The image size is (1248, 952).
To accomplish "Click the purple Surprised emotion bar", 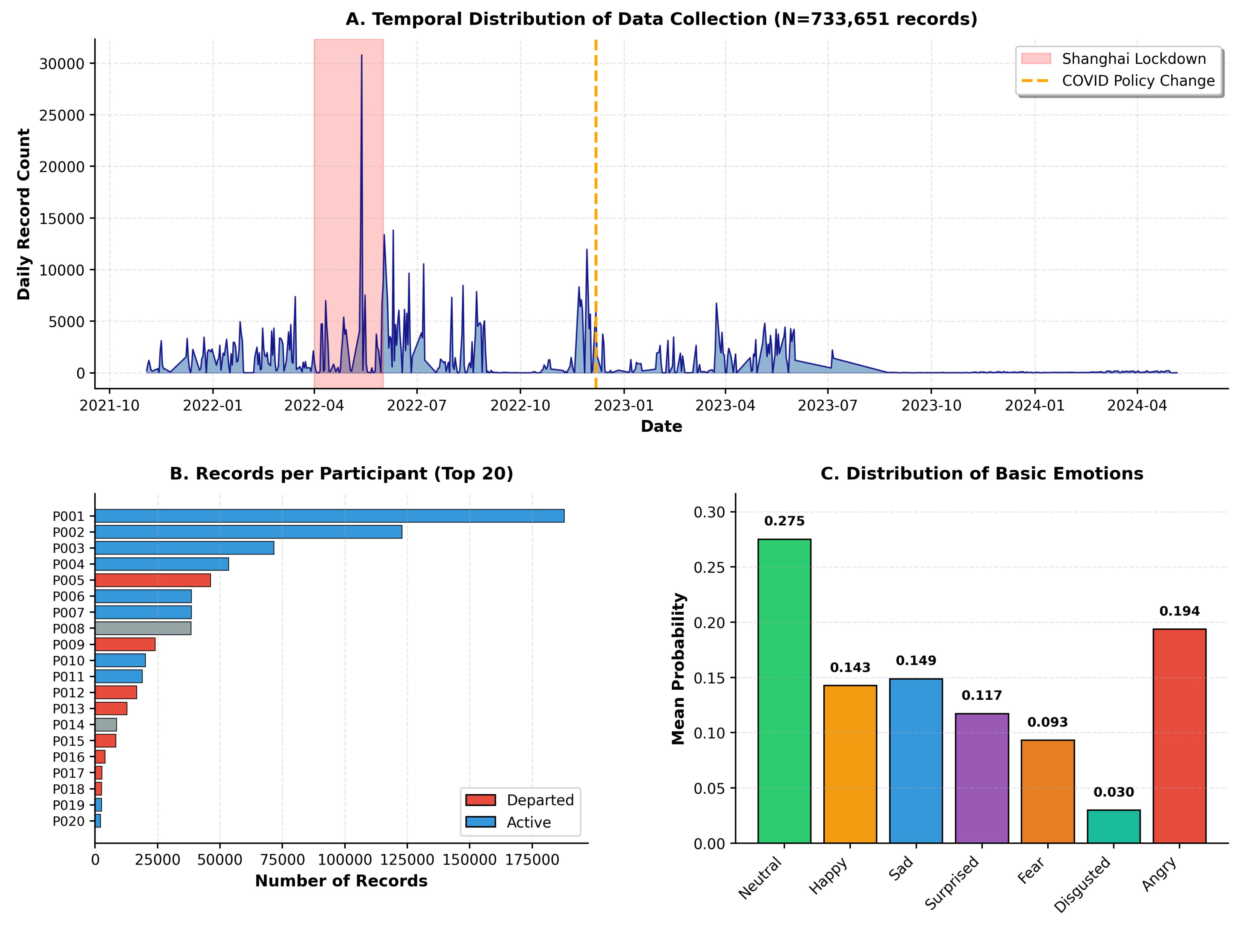I will tap(982, 778).
